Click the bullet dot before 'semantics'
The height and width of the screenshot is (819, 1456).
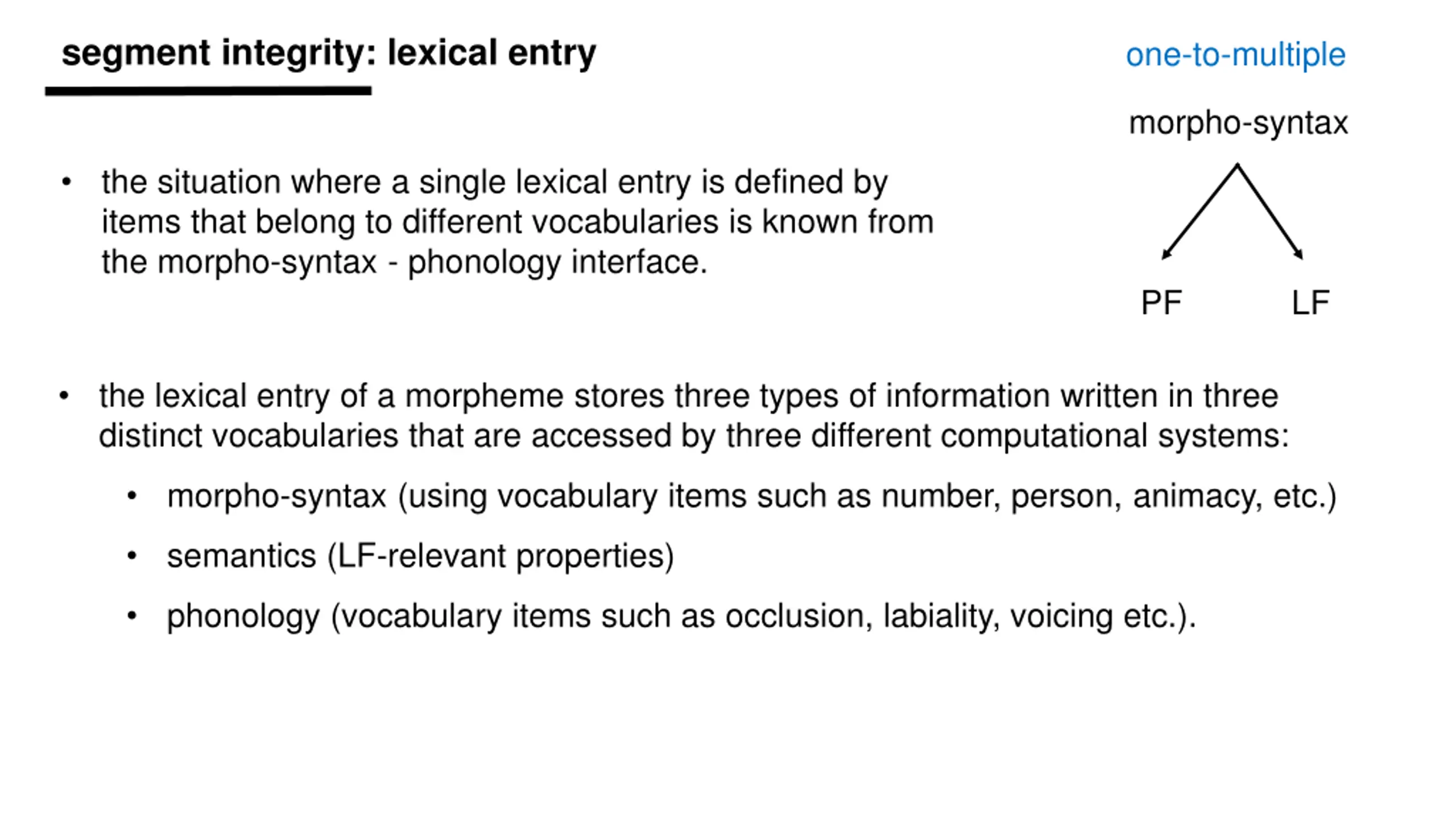pyautogui.click(x=132, y=556)
